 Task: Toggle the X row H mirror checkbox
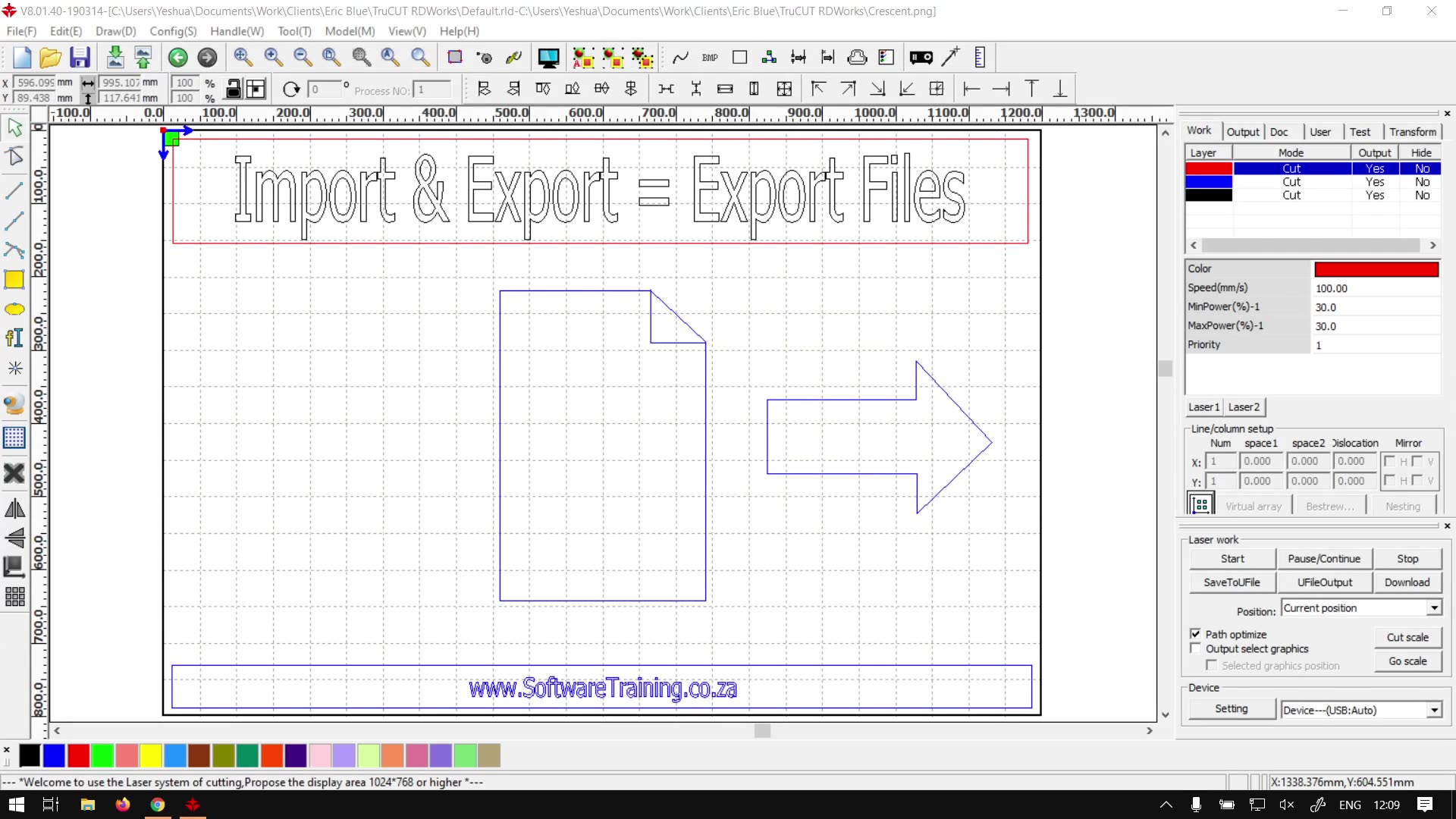(x=1389, y=461)
